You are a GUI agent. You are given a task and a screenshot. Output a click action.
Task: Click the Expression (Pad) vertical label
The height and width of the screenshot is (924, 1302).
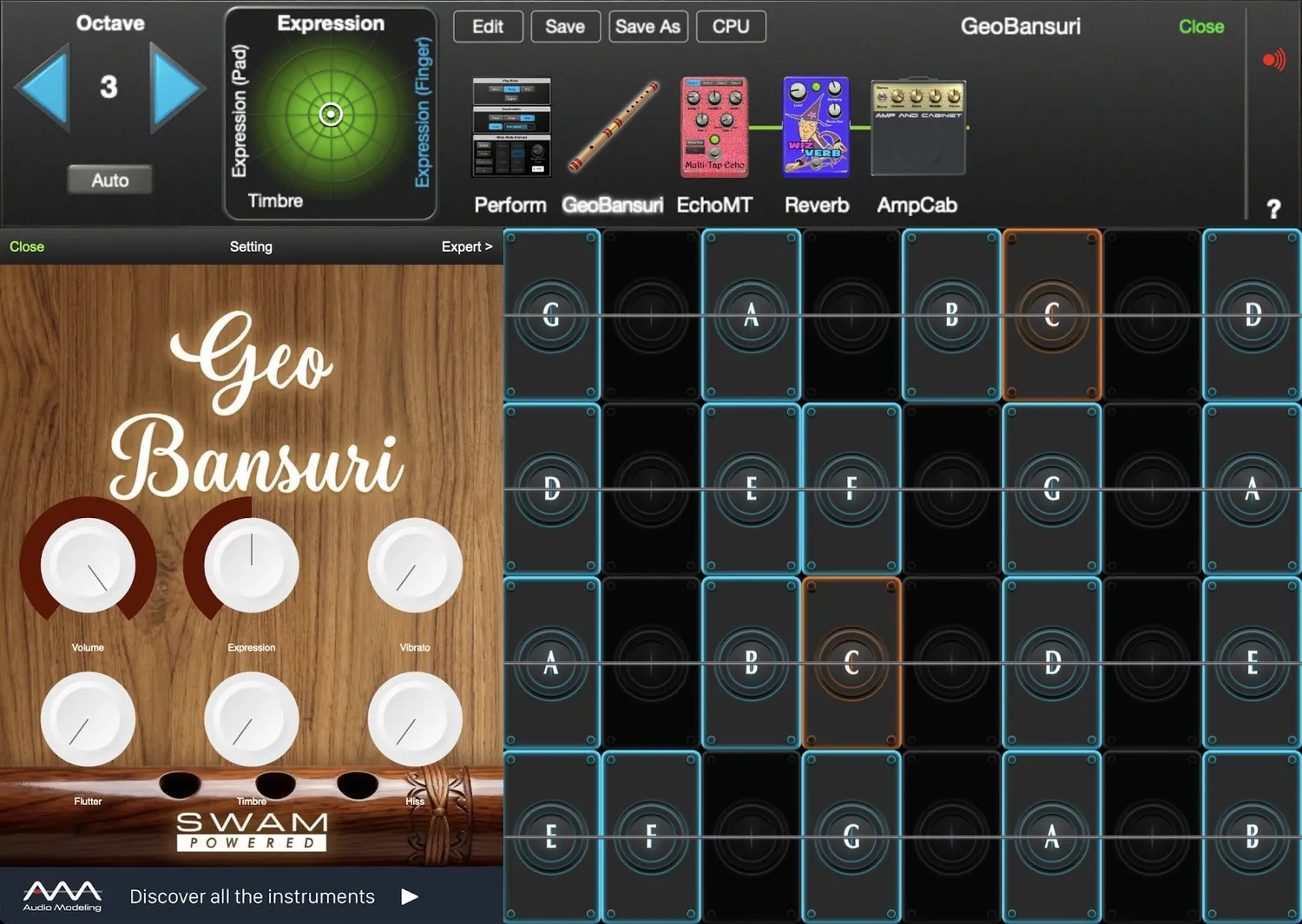pos(239,111)
